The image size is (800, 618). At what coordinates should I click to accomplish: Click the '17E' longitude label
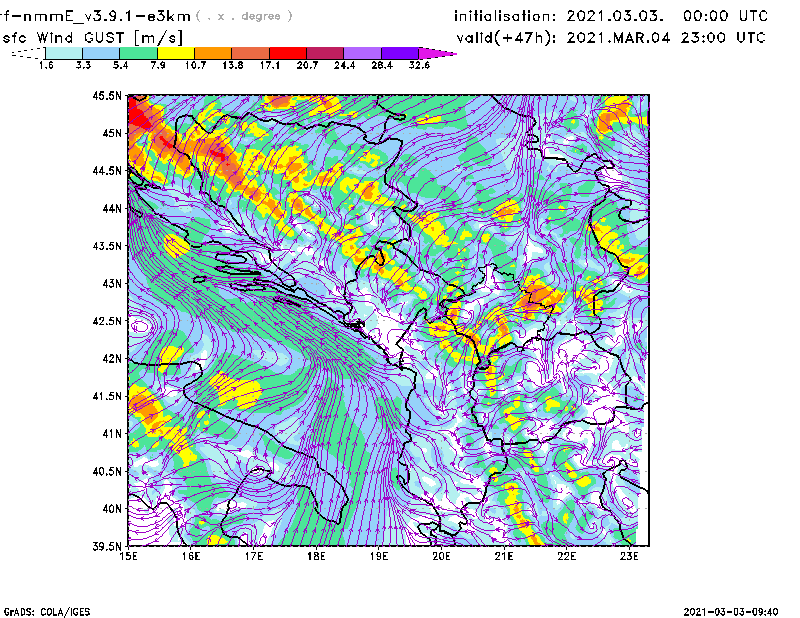pos(254,556)
